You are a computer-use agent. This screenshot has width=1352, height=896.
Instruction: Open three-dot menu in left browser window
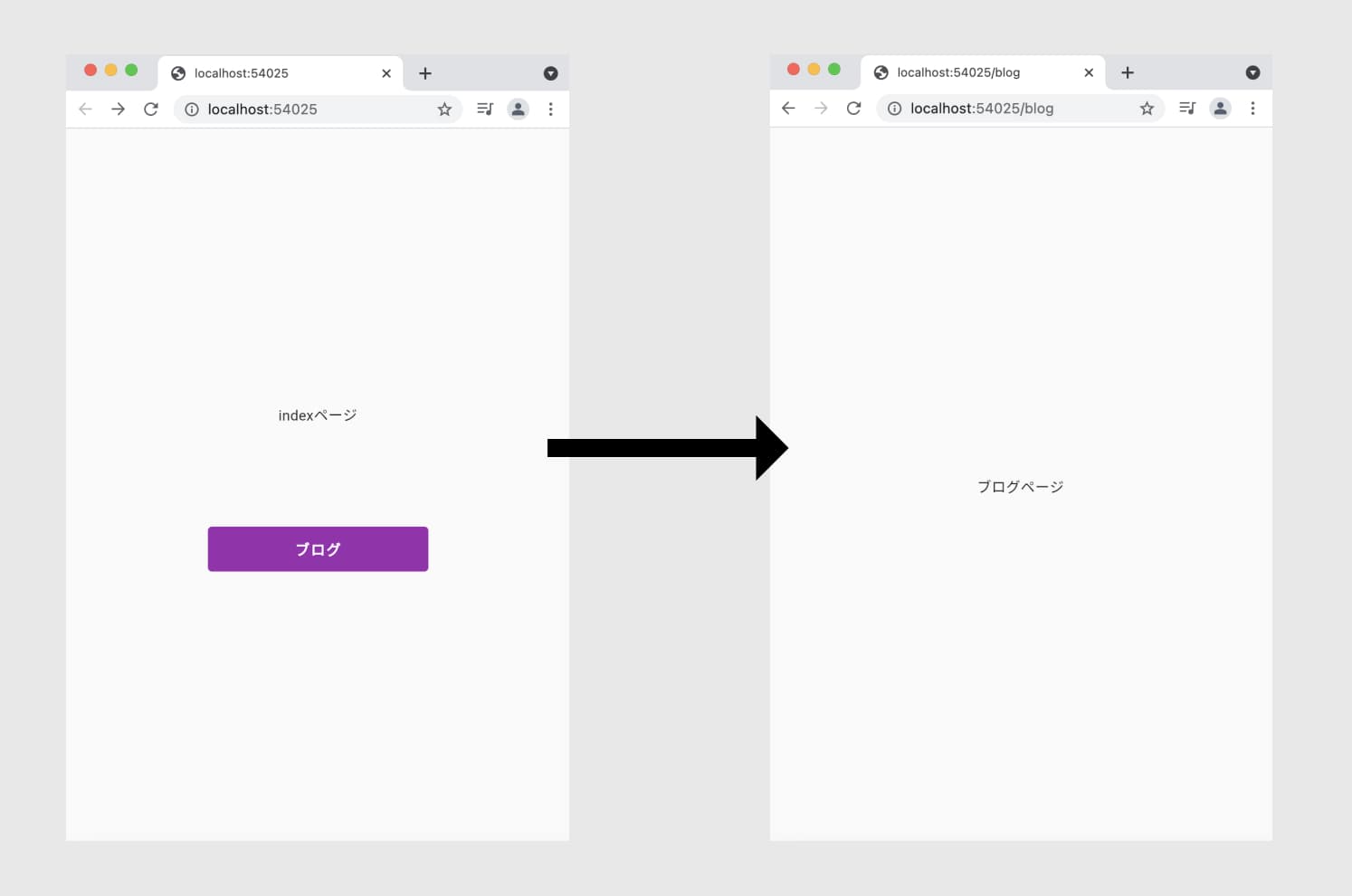pyautogui.click(x=550, y=109)
